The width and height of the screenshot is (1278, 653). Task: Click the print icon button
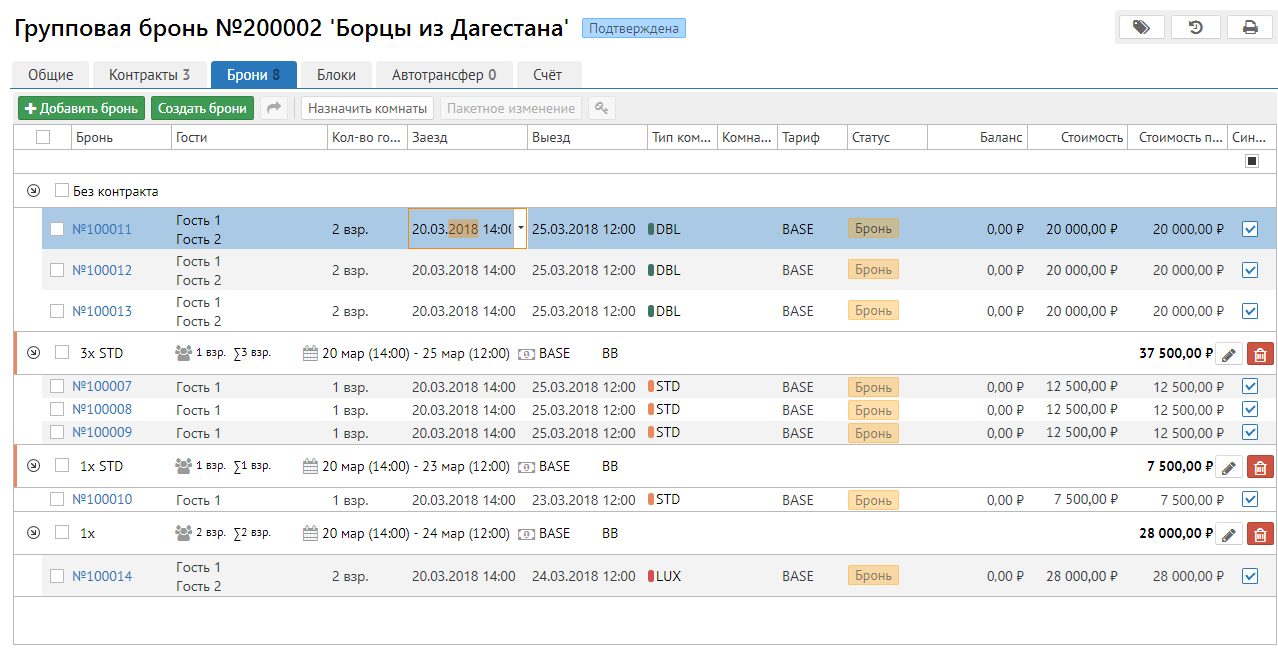click(x=1250, y=28)
